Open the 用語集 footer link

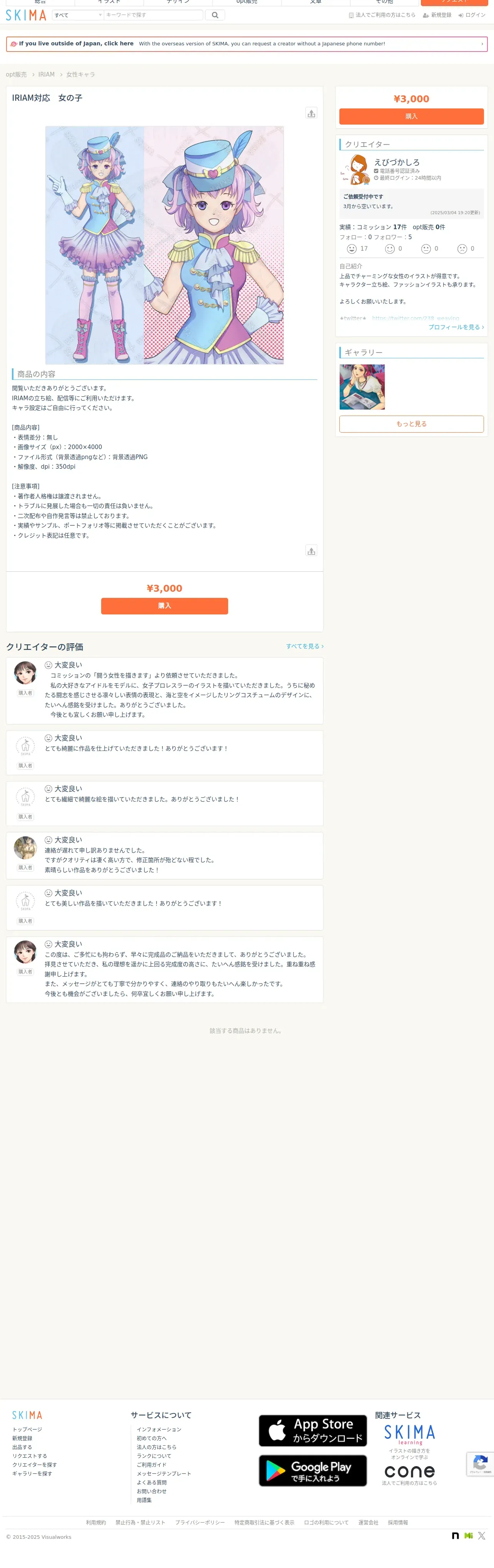pos(144,1500)
